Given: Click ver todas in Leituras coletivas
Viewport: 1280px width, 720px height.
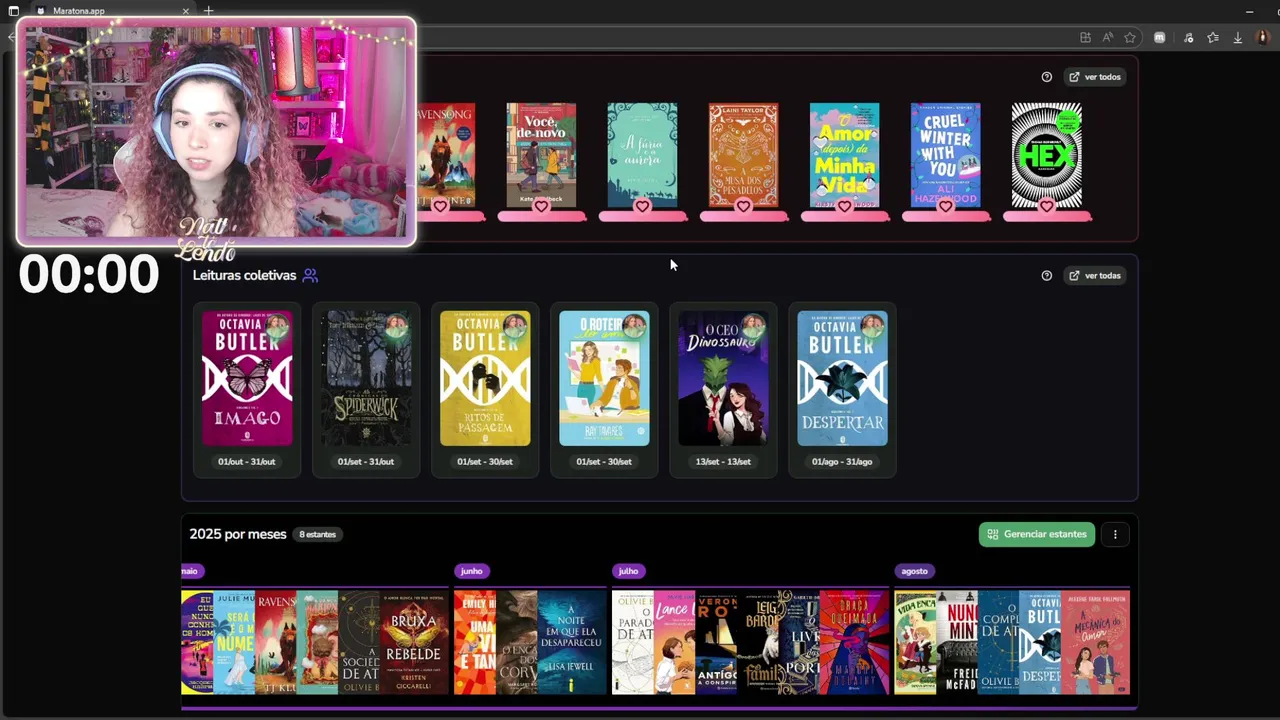Looking at the screenshot, I should (x=1095, y=276).
